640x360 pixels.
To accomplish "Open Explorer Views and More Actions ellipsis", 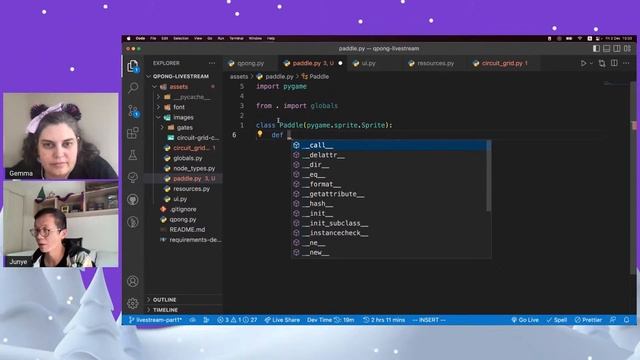I will click(211, 63).
